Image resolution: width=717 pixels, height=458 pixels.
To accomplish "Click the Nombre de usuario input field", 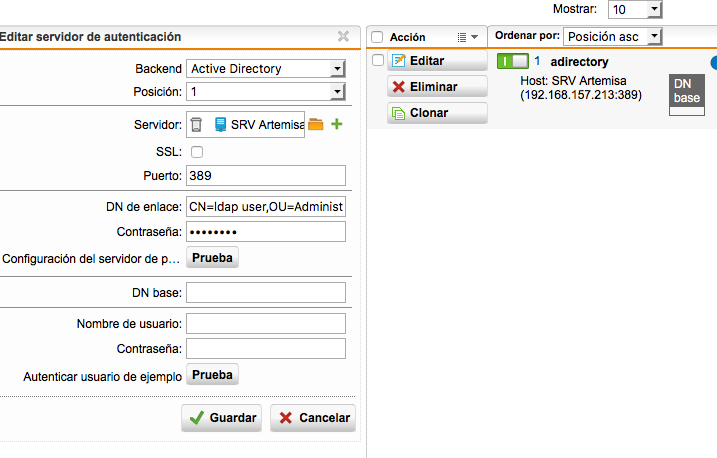I will [266, 324].
